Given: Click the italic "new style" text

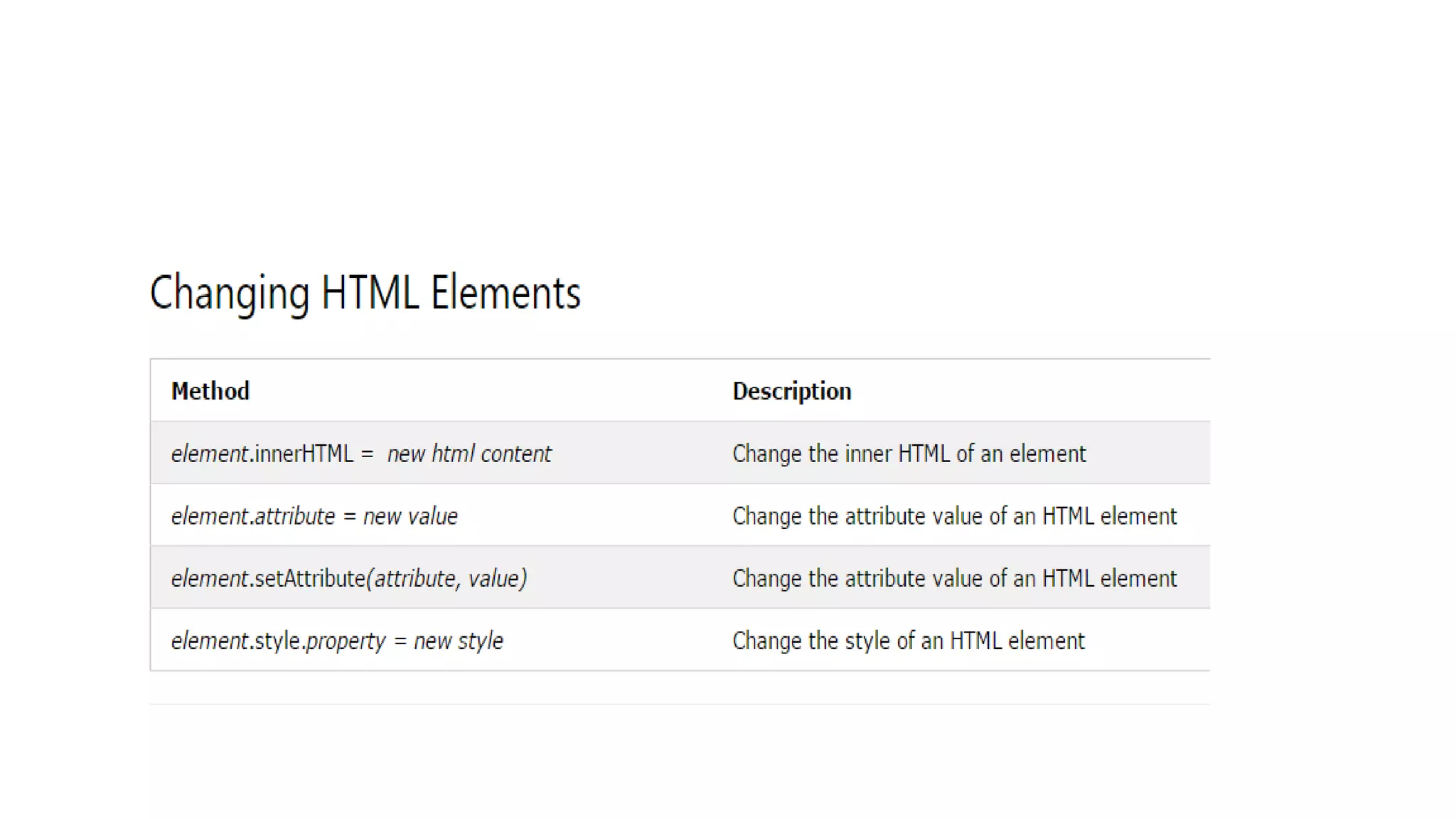Looking at the screenshot, I should (458, 641).
